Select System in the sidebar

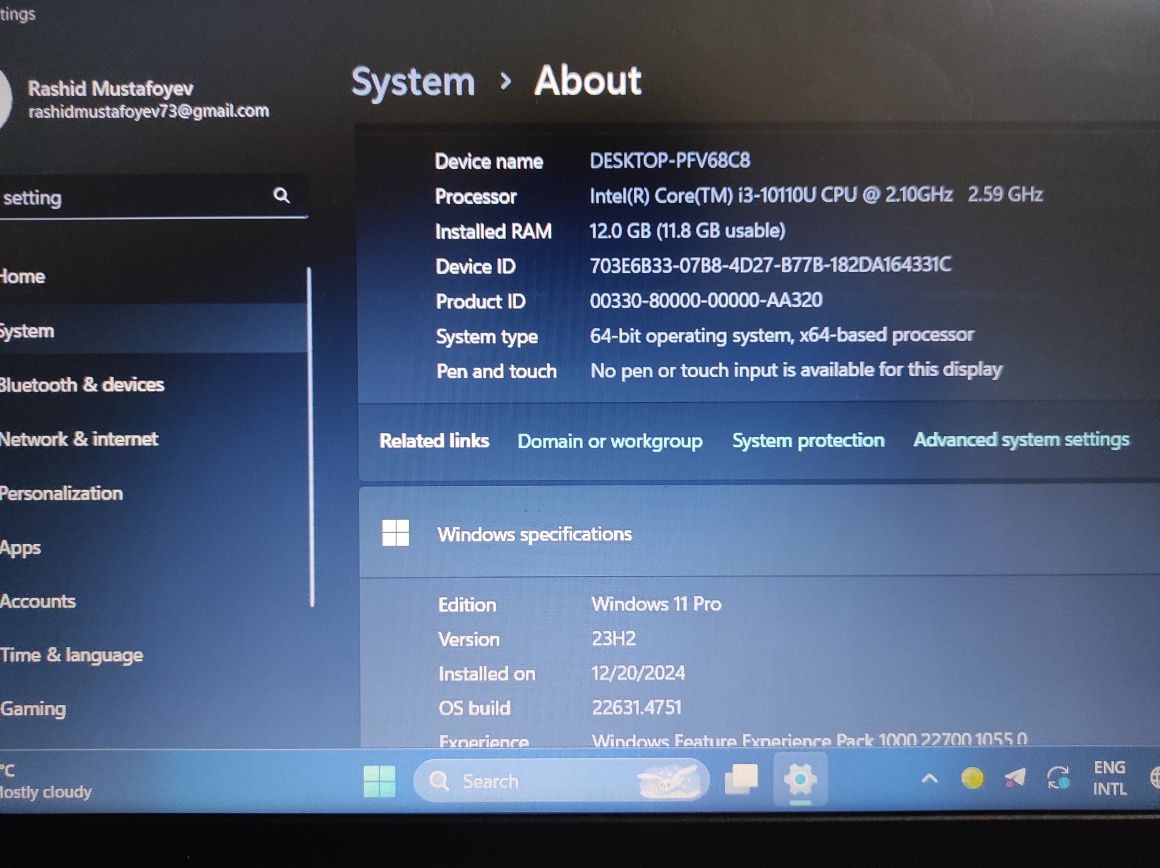152,331
